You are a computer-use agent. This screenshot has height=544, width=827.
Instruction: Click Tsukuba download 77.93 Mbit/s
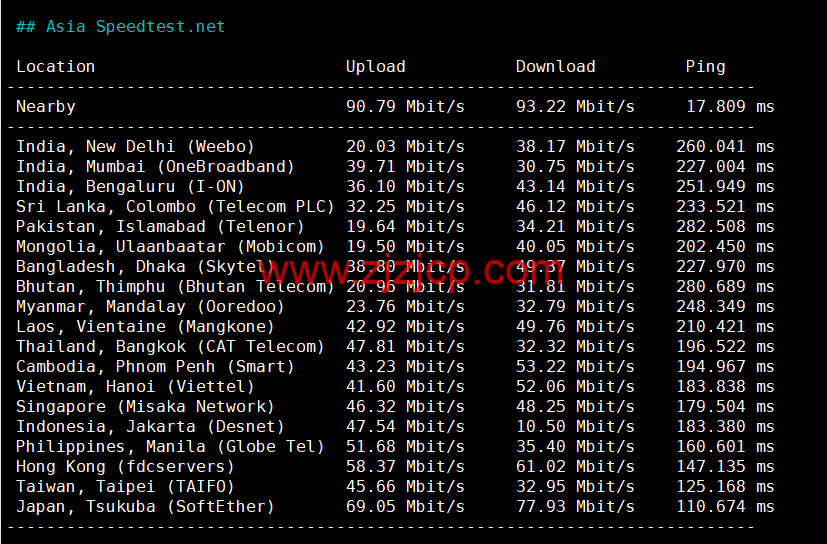point(575,507)
